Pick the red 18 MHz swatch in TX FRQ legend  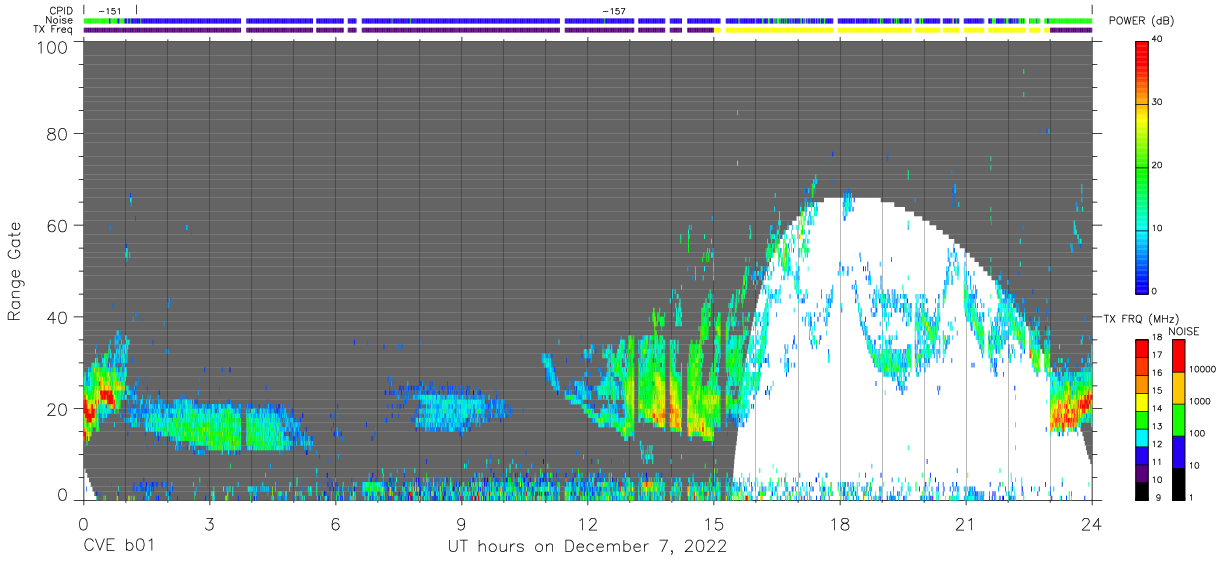pos(1142,348)
